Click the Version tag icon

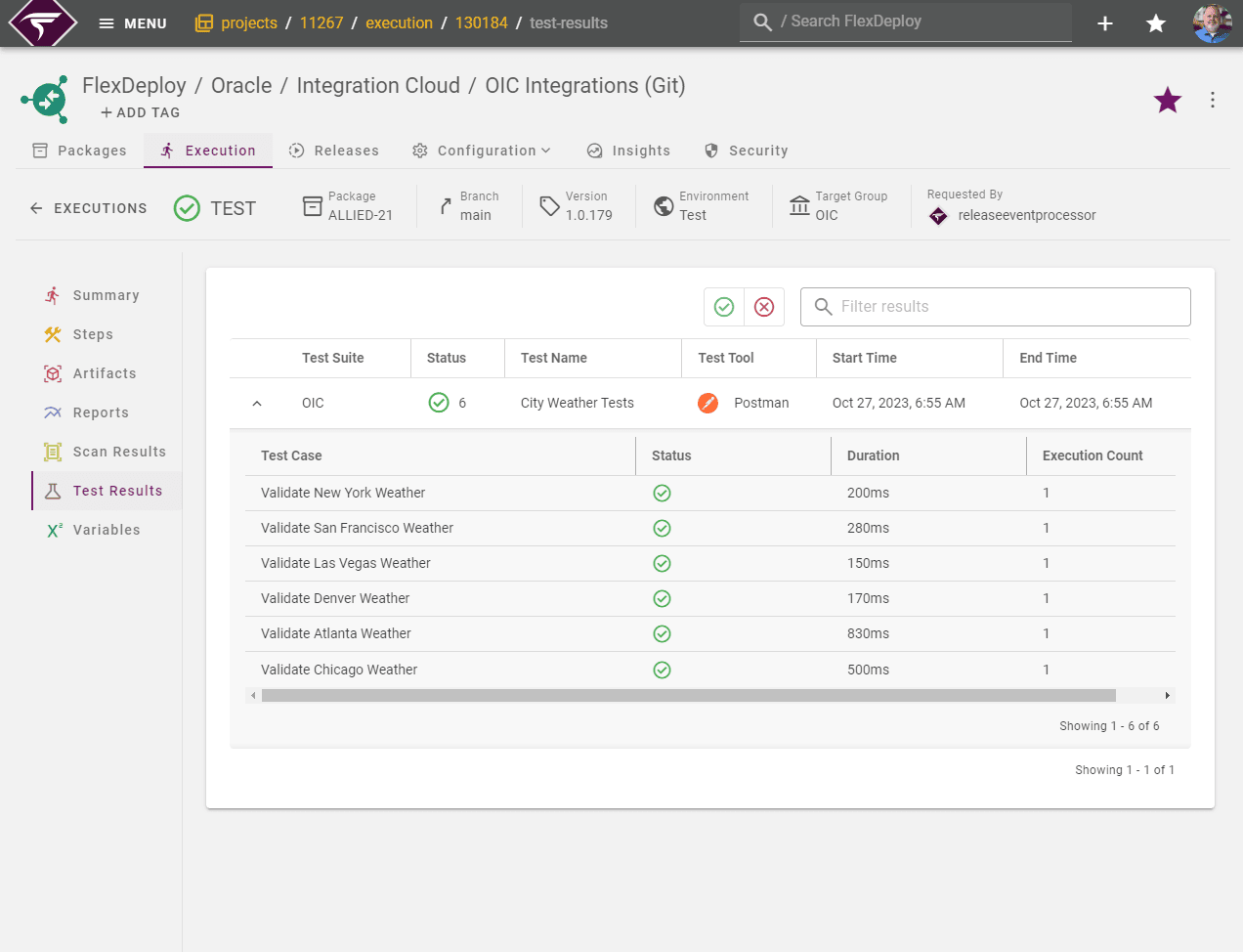tap(549, 206)
